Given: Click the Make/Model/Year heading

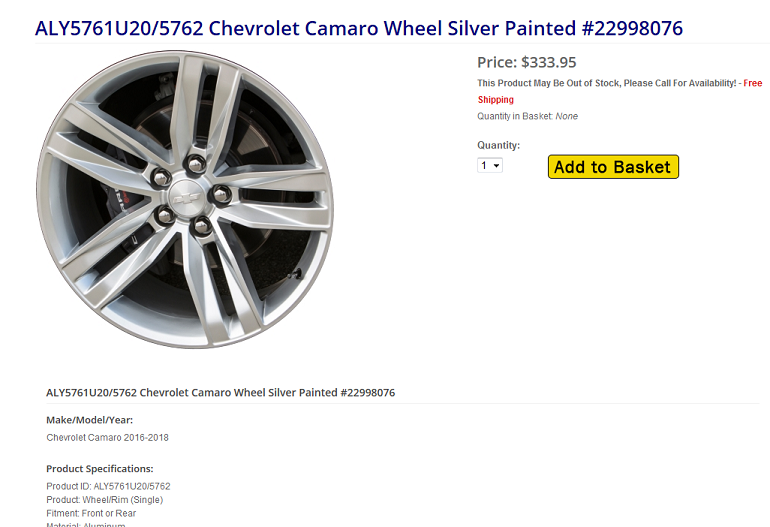Looking at the screenshot, I should click(x=89, y=420).
